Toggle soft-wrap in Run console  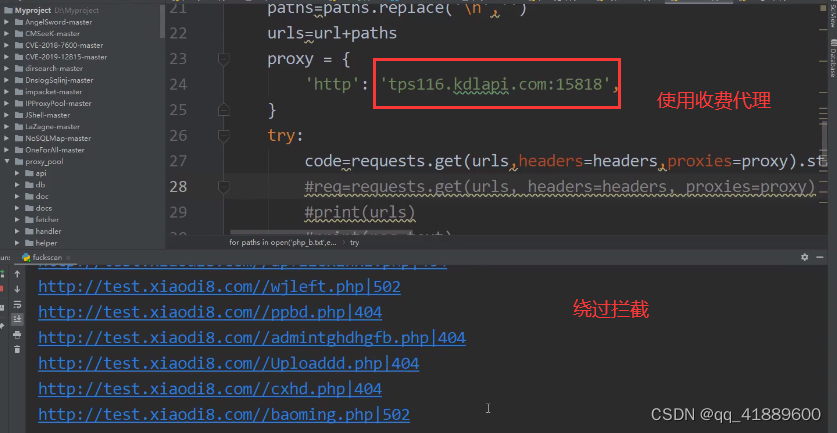click(x=17, y=304)
